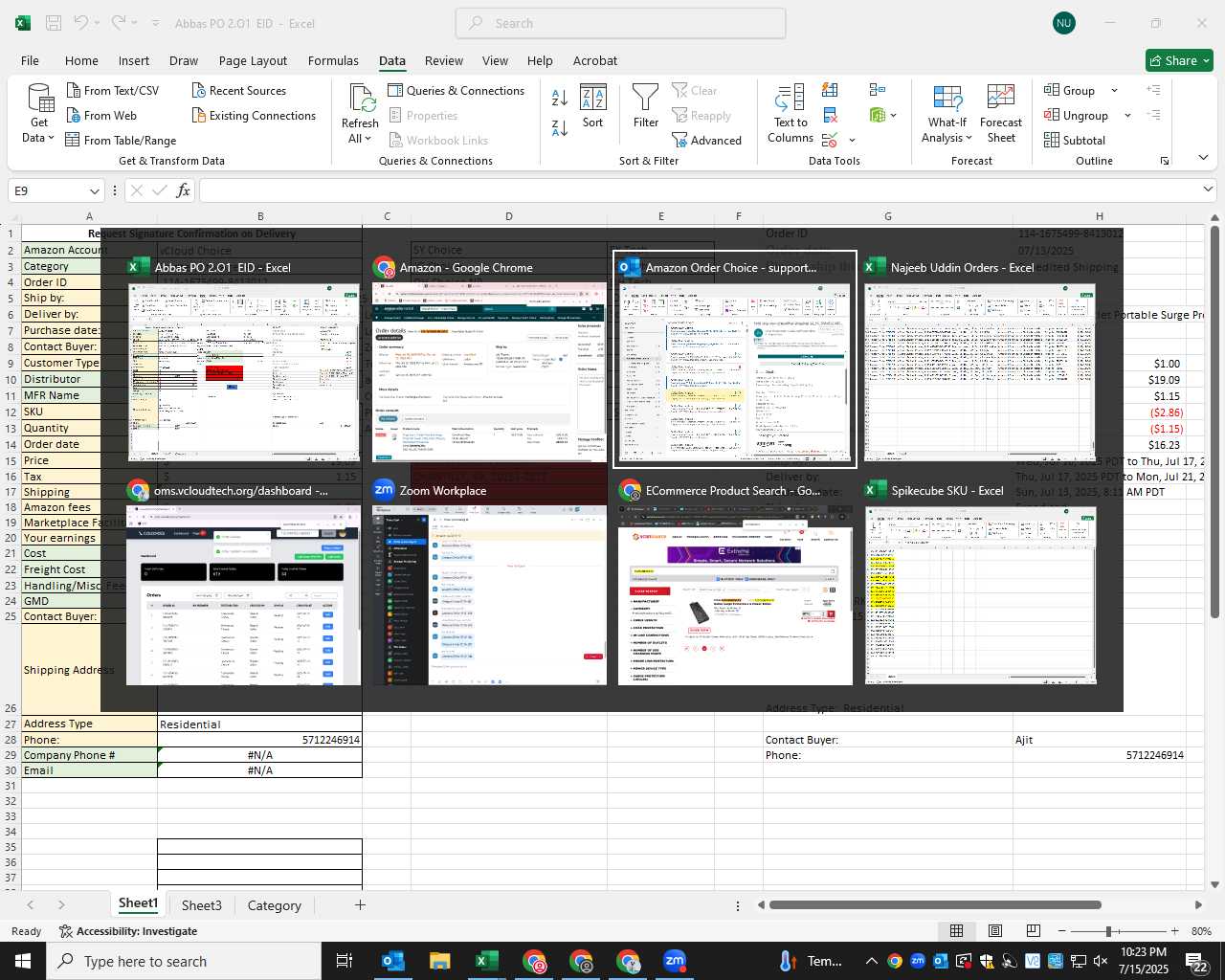Open Manage Data Model icon
Image resolution: width=1225 pixels, height=980 pixels.
pos(878,116)
